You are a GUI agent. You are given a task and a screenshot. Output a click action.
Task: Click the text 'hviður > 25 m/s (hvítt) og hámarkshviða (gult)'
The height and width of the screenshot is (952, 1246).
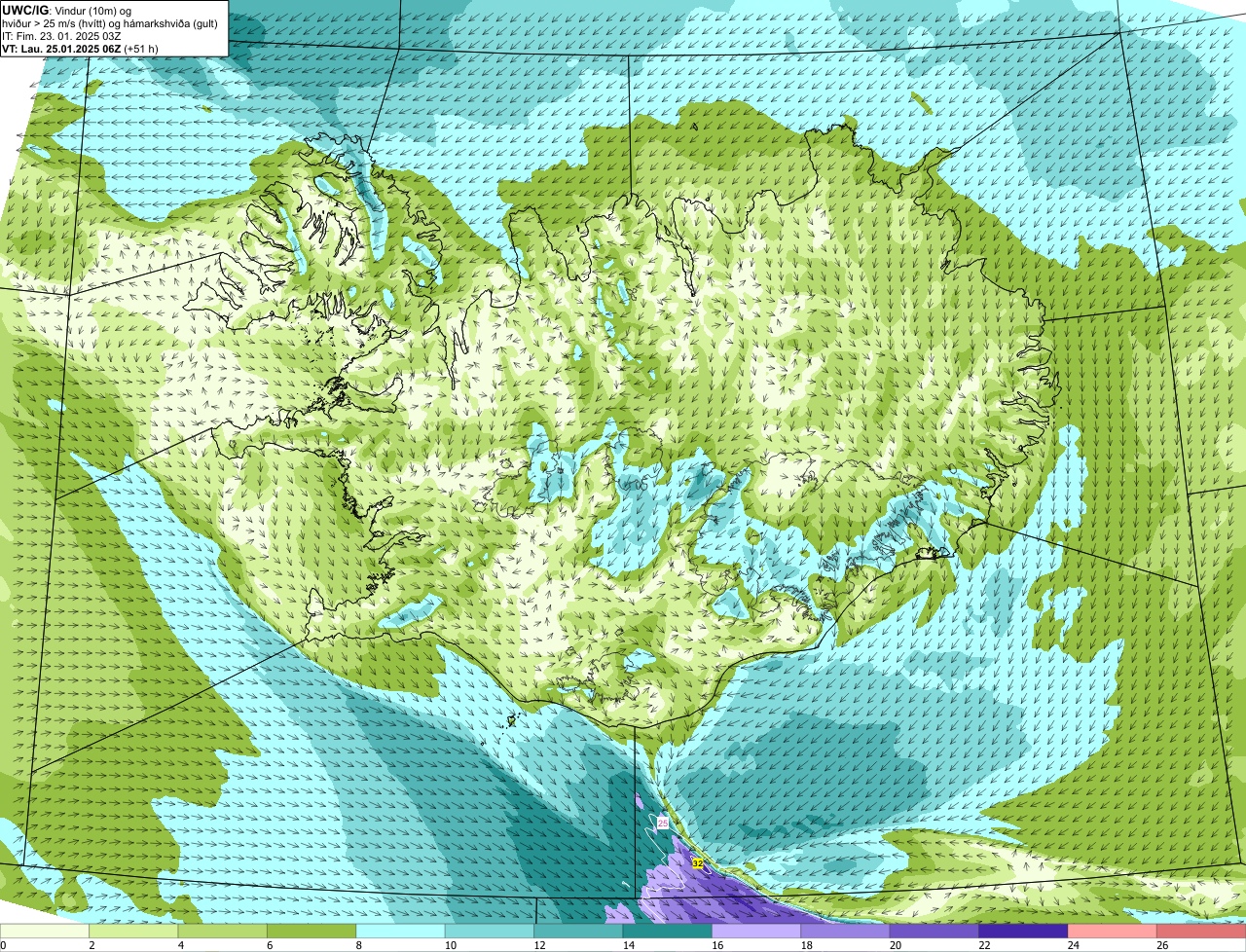[110, 23]
